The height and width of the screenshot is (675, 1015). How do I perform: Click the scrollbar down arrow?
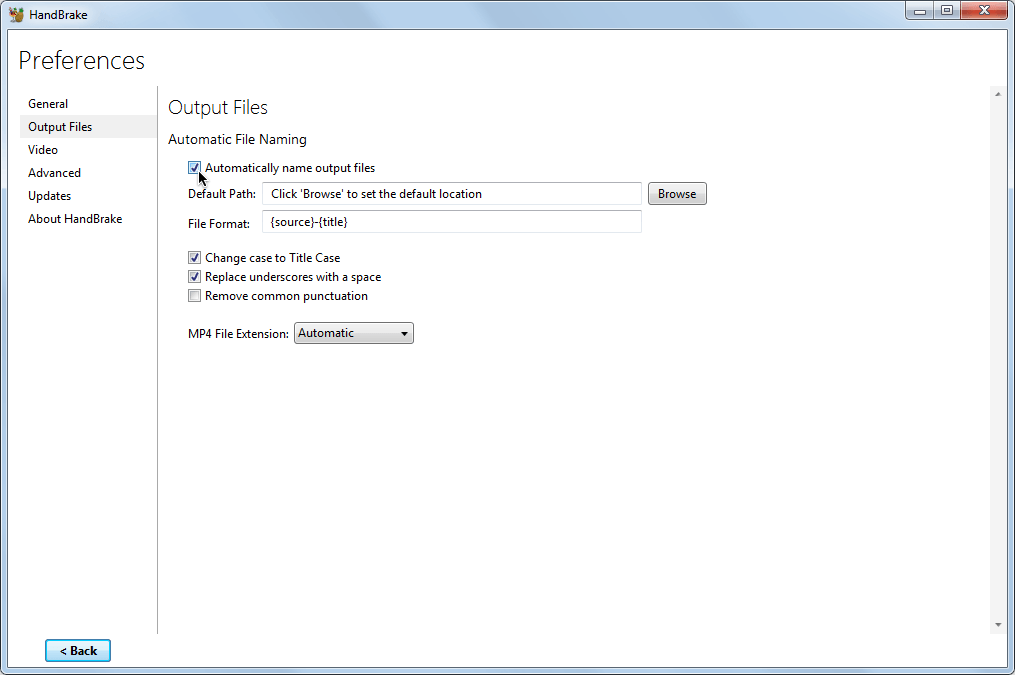tap(997, 625)
